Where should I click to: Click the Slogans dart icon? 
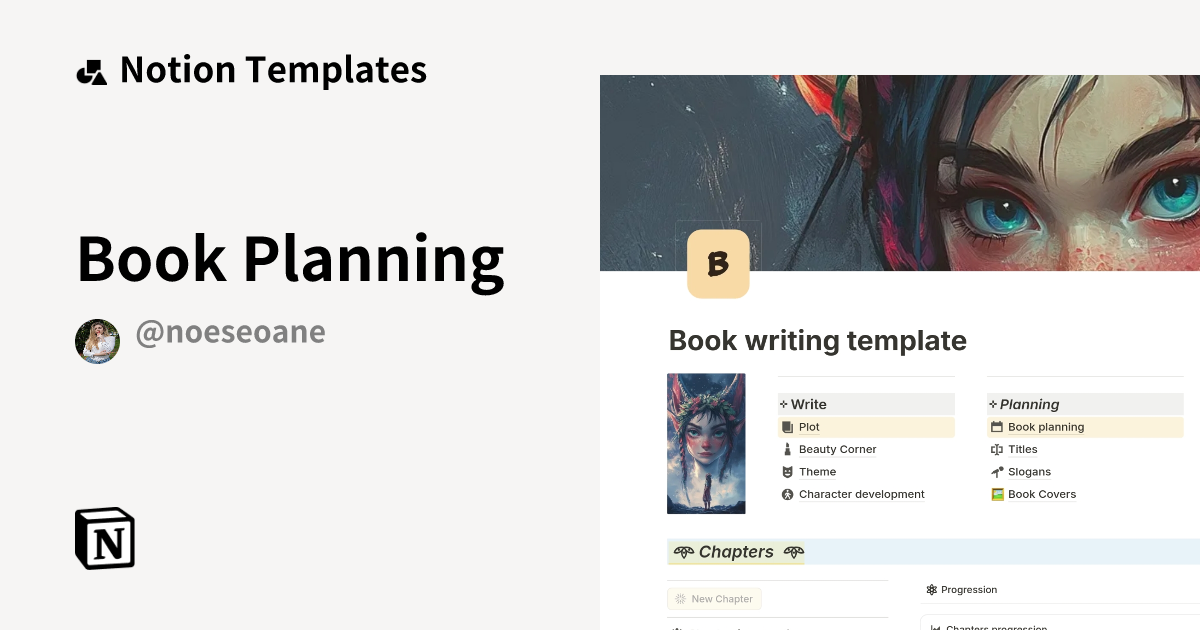pos(997,471)
